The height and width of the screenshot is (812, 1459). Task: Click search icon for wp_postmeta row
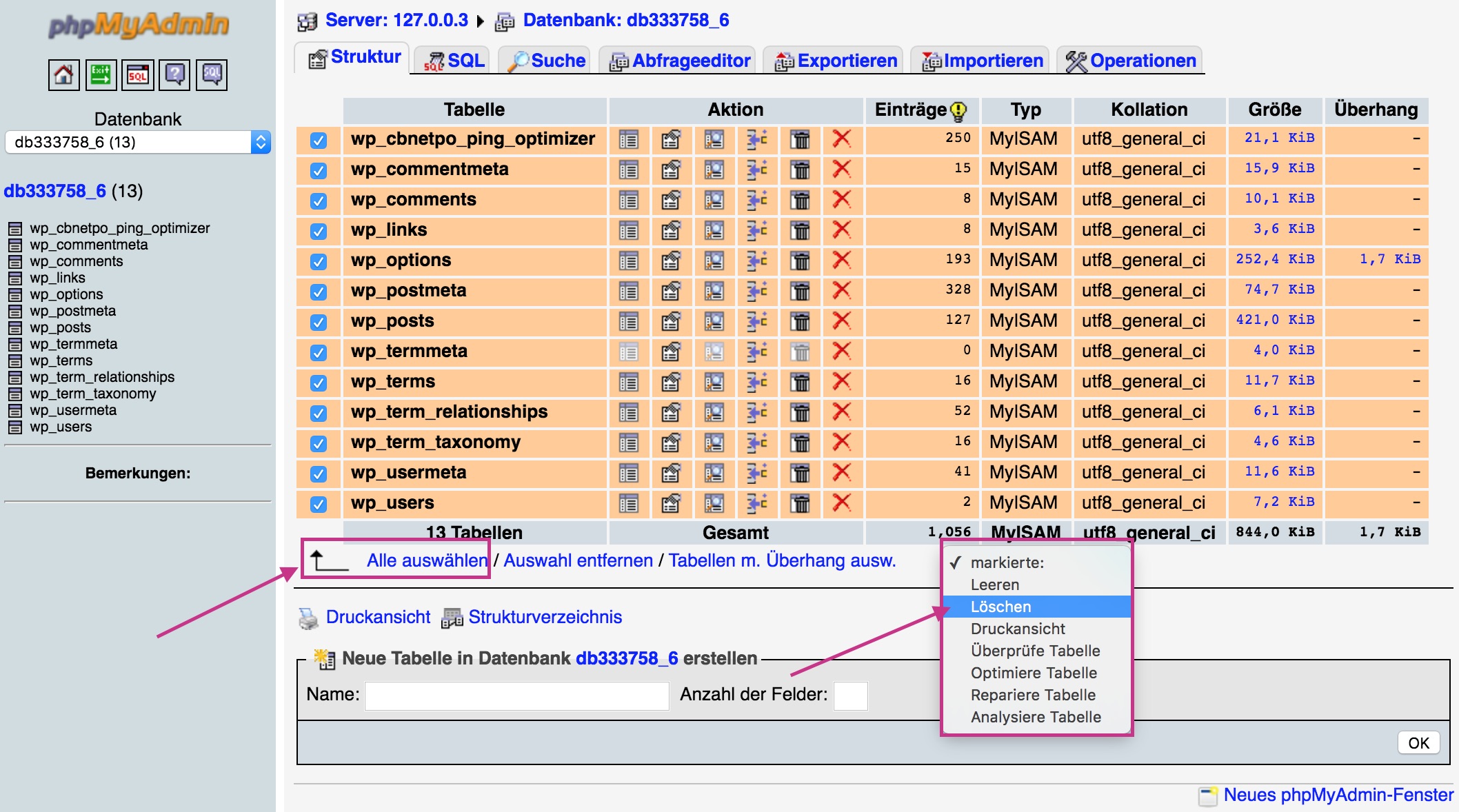[x=714, y=291]
